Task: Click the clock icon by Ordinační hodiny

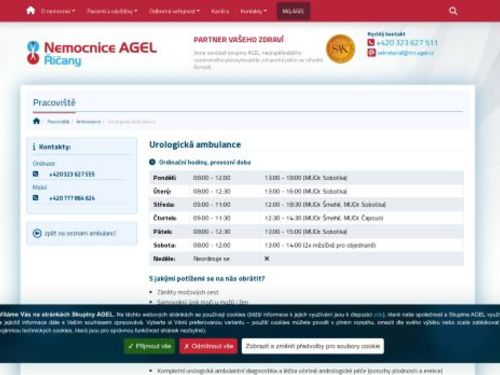Action: pos(152,162)
